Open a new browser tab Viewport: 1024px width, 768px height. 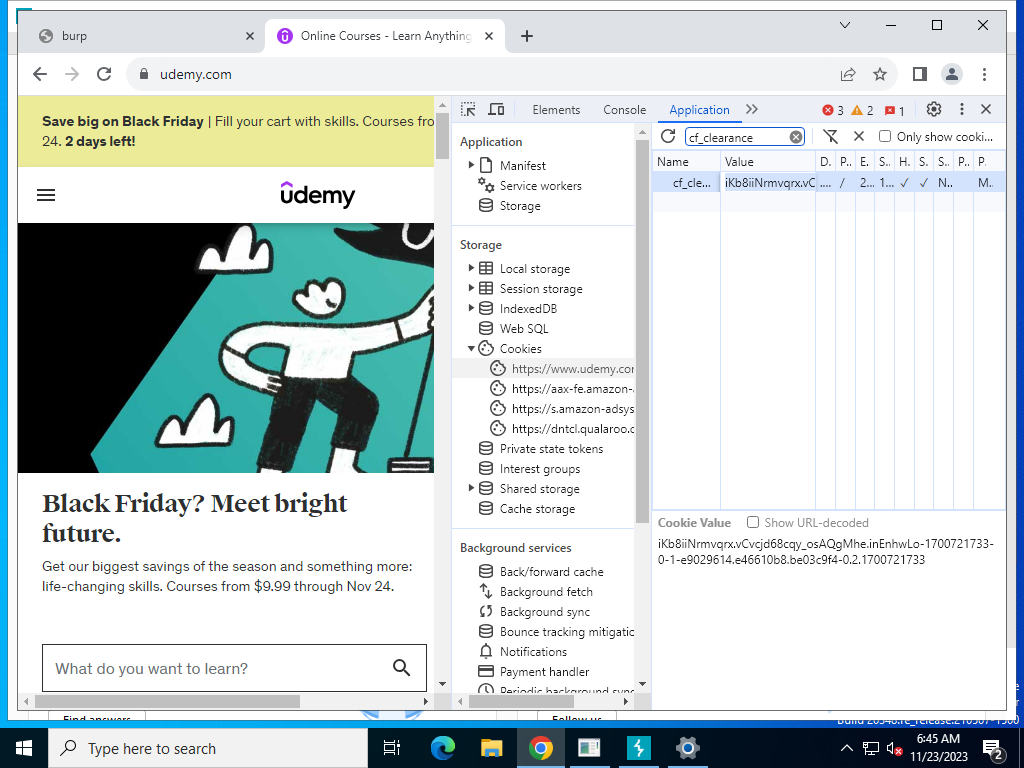[x=527, y=36]
